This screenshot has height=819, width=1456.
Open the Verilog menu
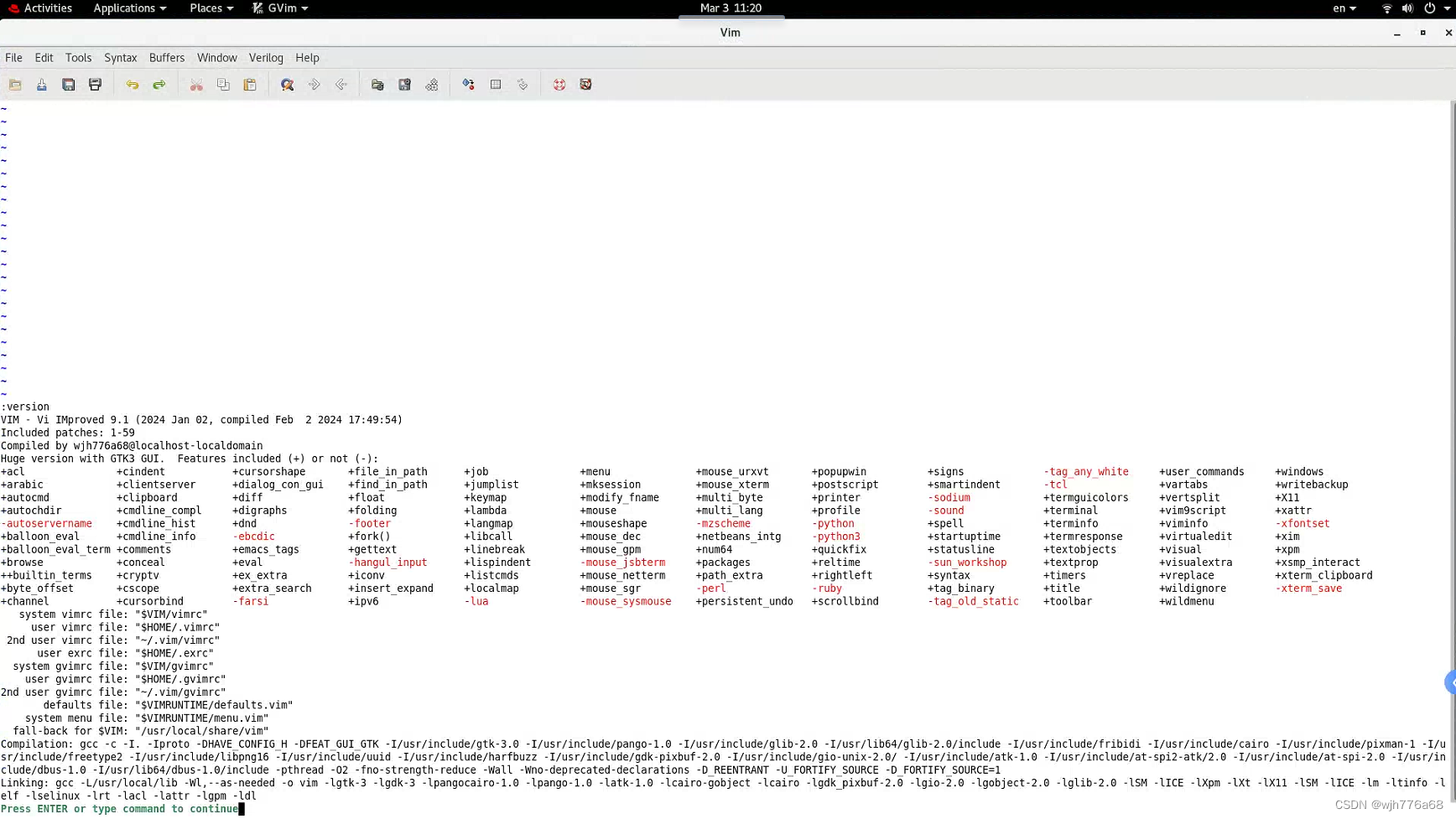266,58
